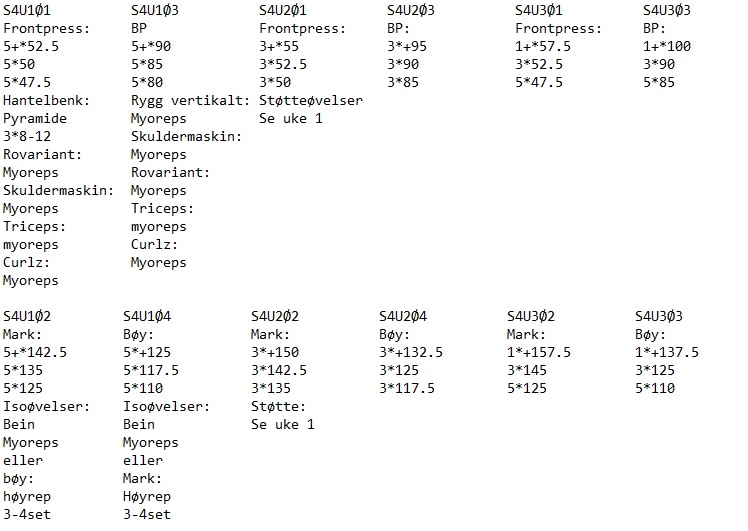
Task: Click the Høyrep line under Mark:
Action: pyautogui.click(x=147, y=497)
